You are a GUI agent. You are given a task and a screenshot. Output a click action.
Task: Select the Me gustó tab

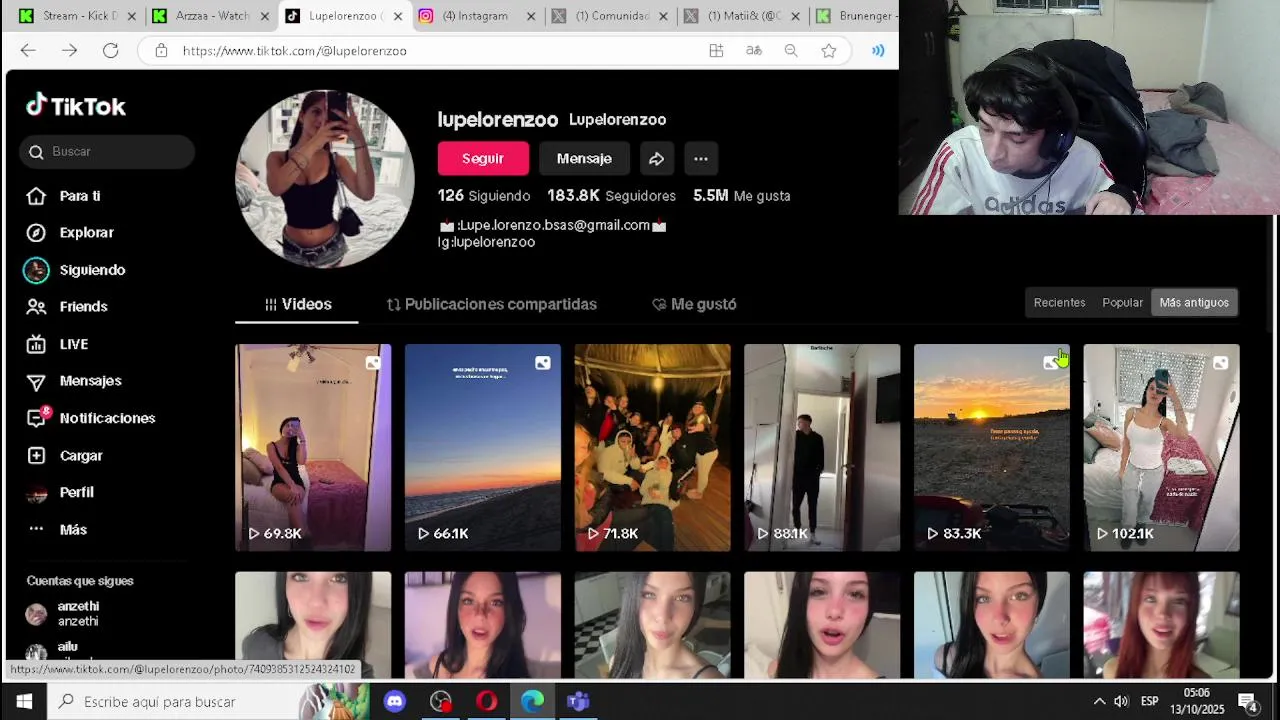coord(694,305)
